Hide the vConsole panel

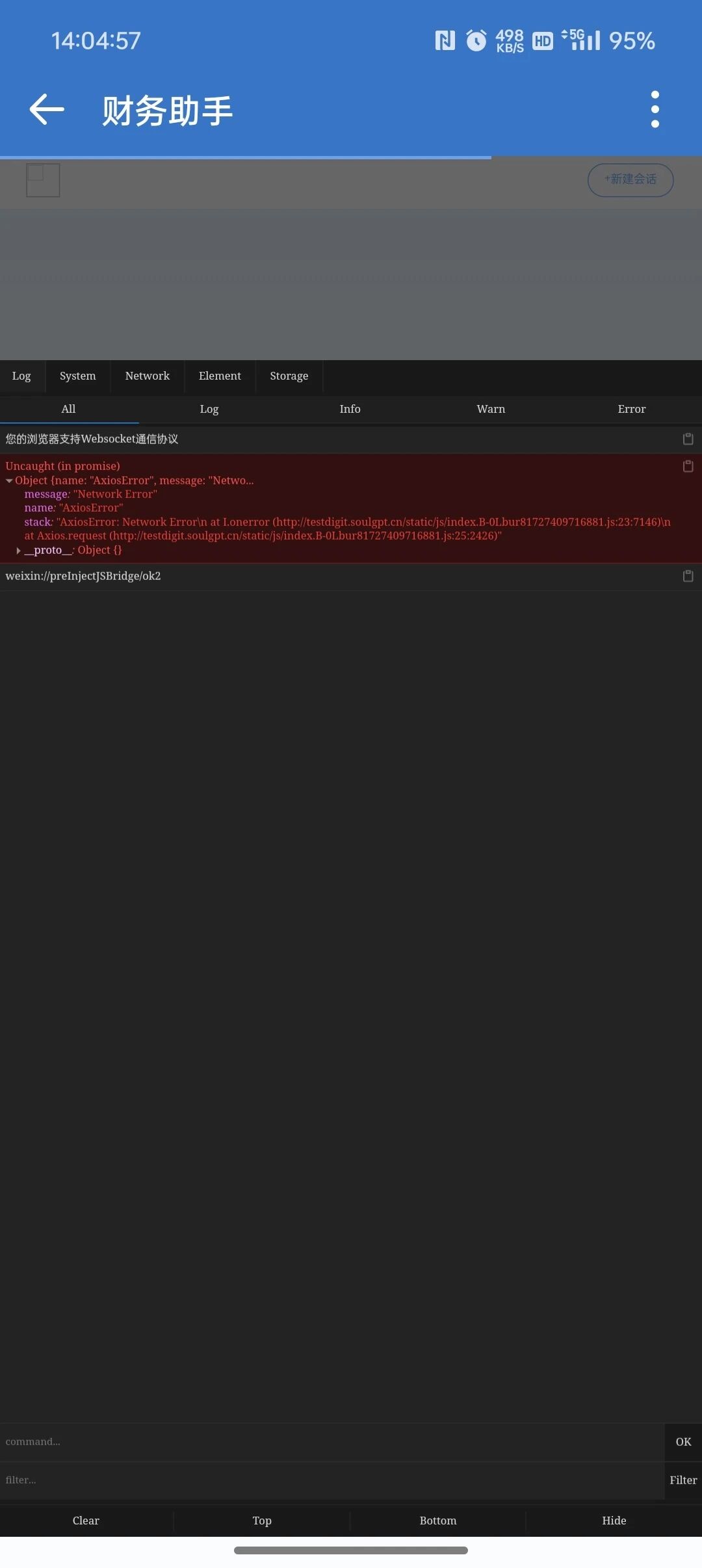[x=614, y=1521]
